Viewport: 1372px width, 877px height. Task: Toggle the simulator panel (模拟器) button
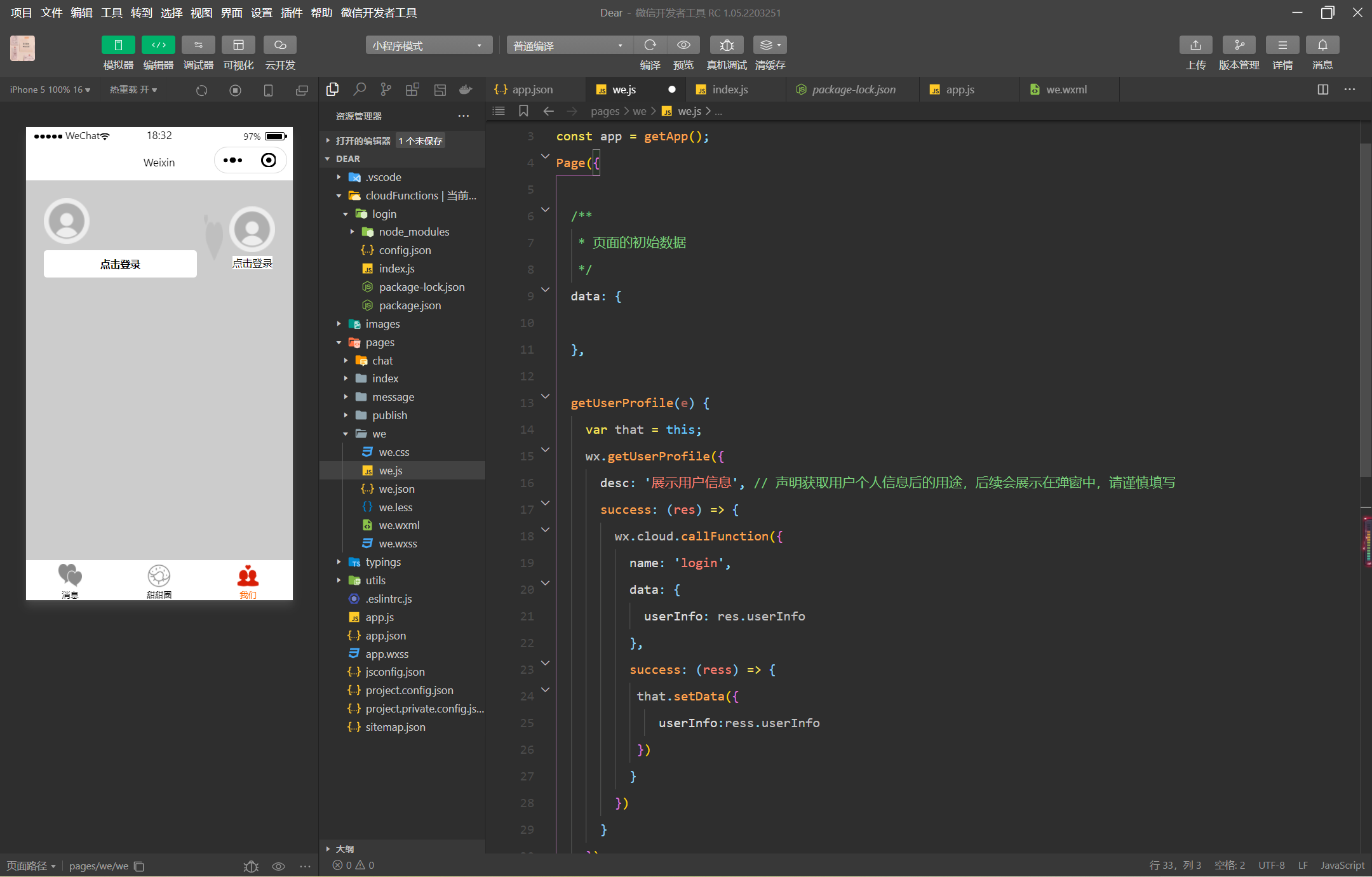tap(118, 45)
